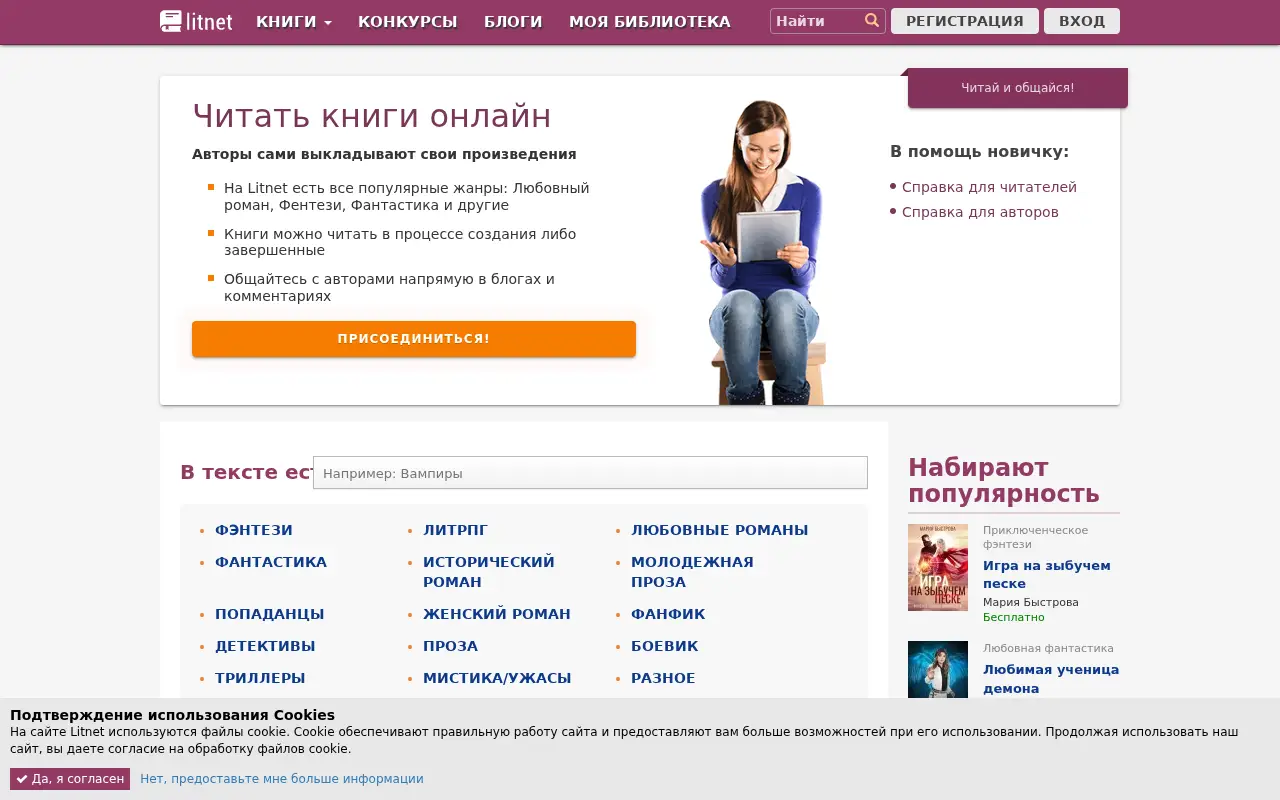
Task: Focus the Например: Вампиры text field
Action: pyautogui.click(x=590, y=473)
